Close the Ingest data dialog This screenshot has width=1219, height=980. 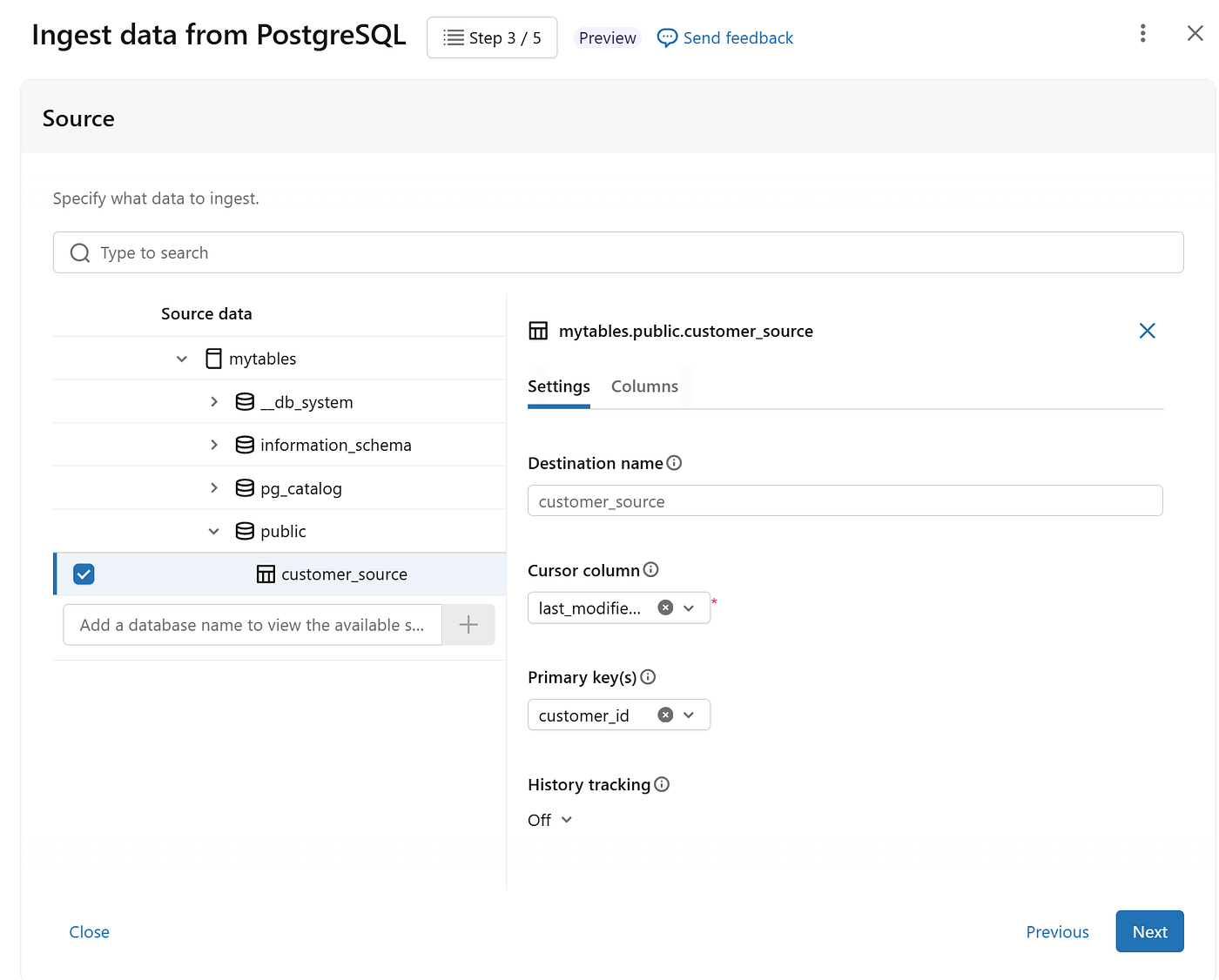1195,33
